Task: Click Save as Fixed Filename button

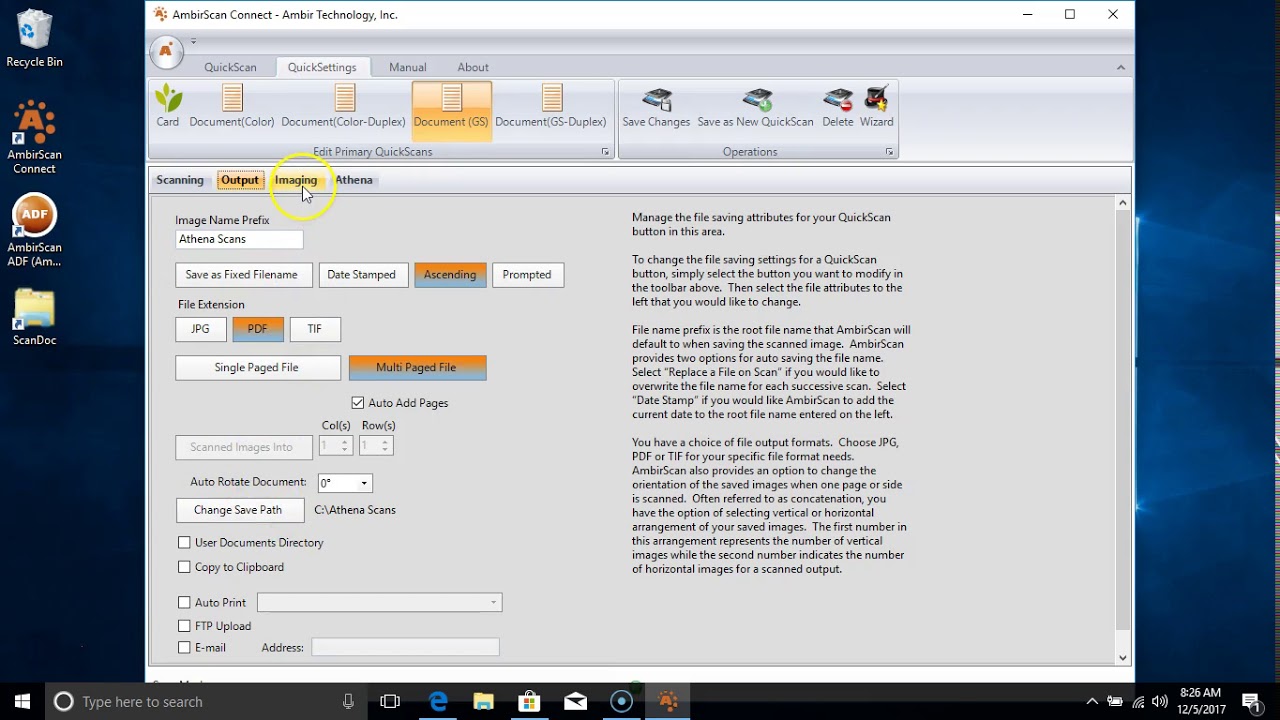Action: pos(242,275)
